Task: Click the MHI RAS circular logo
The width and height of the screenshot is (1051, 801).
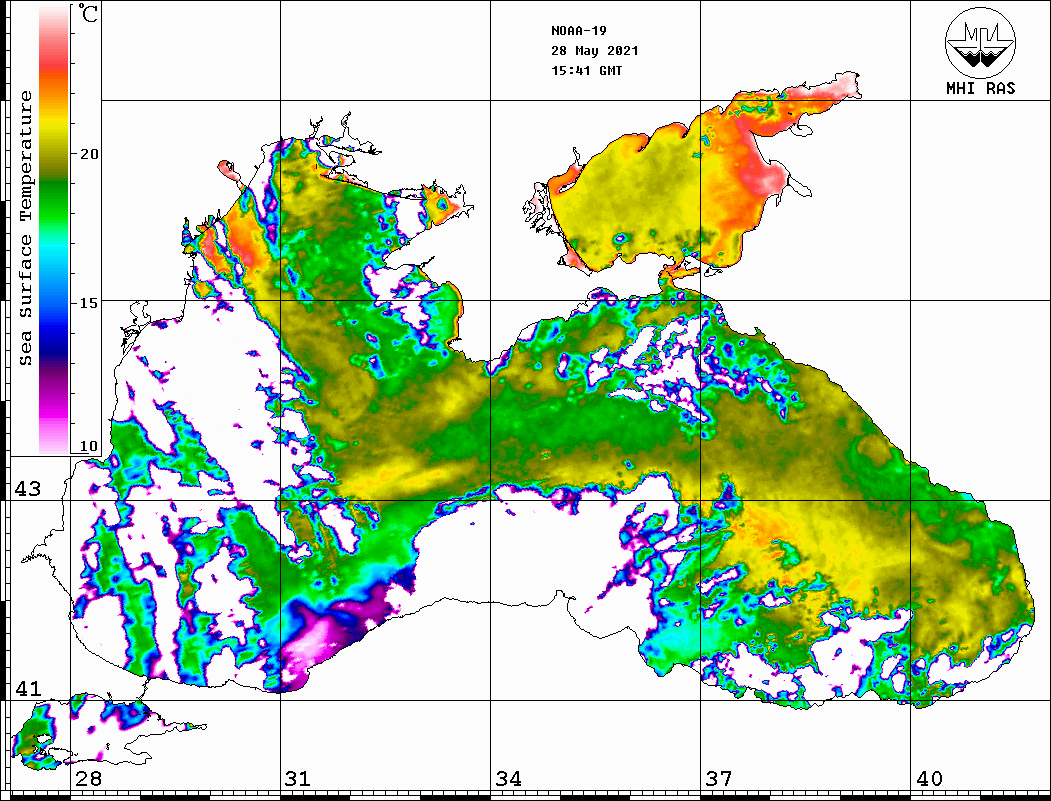Action: (x=980, y=42)
